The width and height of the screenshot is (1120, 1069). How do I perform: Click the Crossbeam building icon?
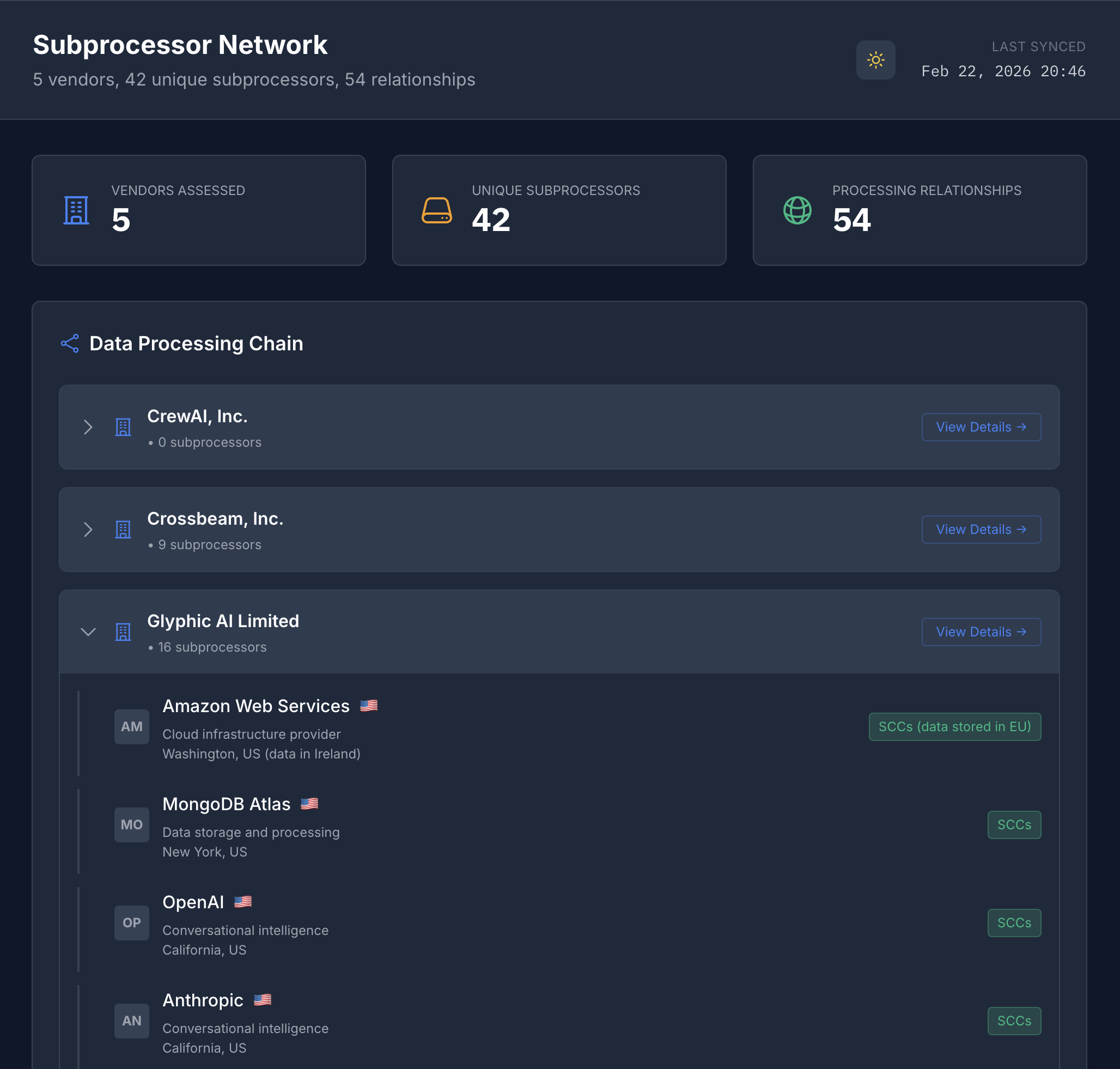click(123, 530)
